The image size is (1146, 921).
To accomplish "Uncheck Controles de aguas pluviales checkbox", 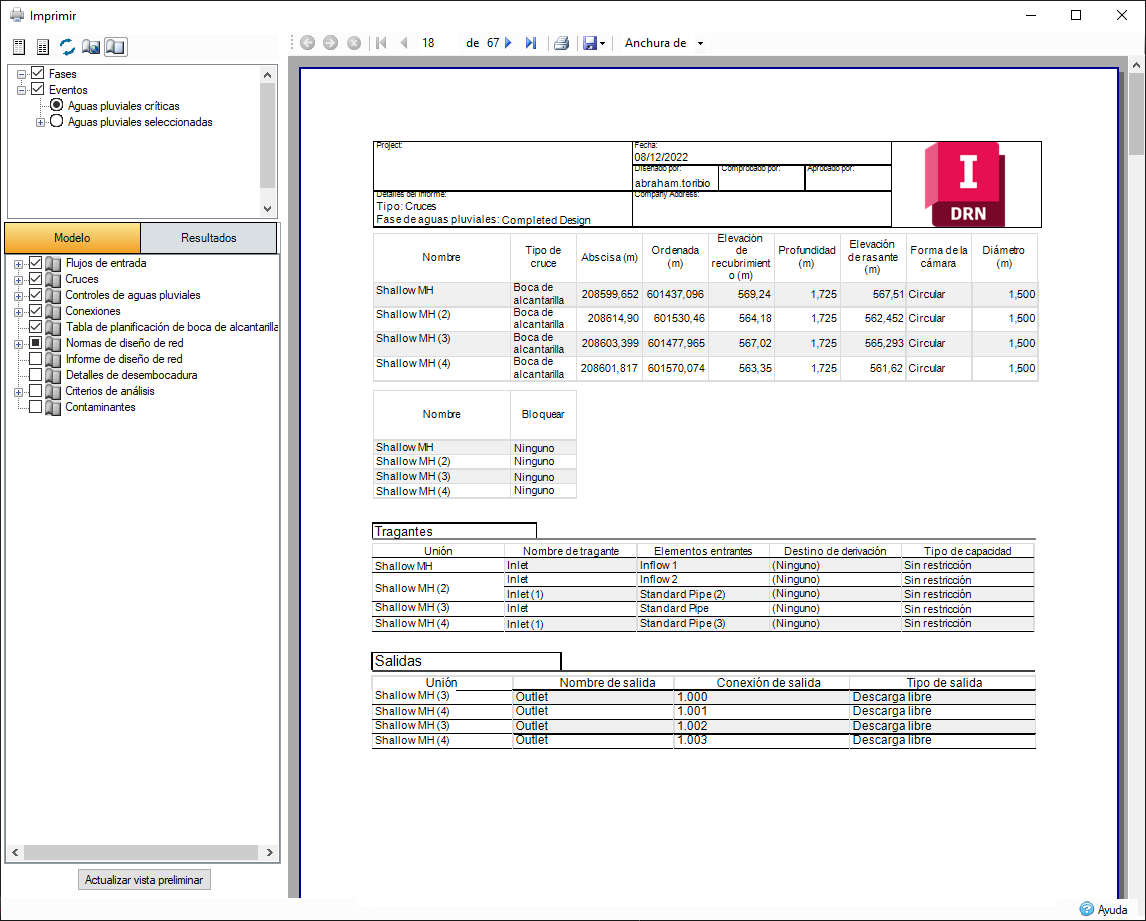I will tap(35, 295).
